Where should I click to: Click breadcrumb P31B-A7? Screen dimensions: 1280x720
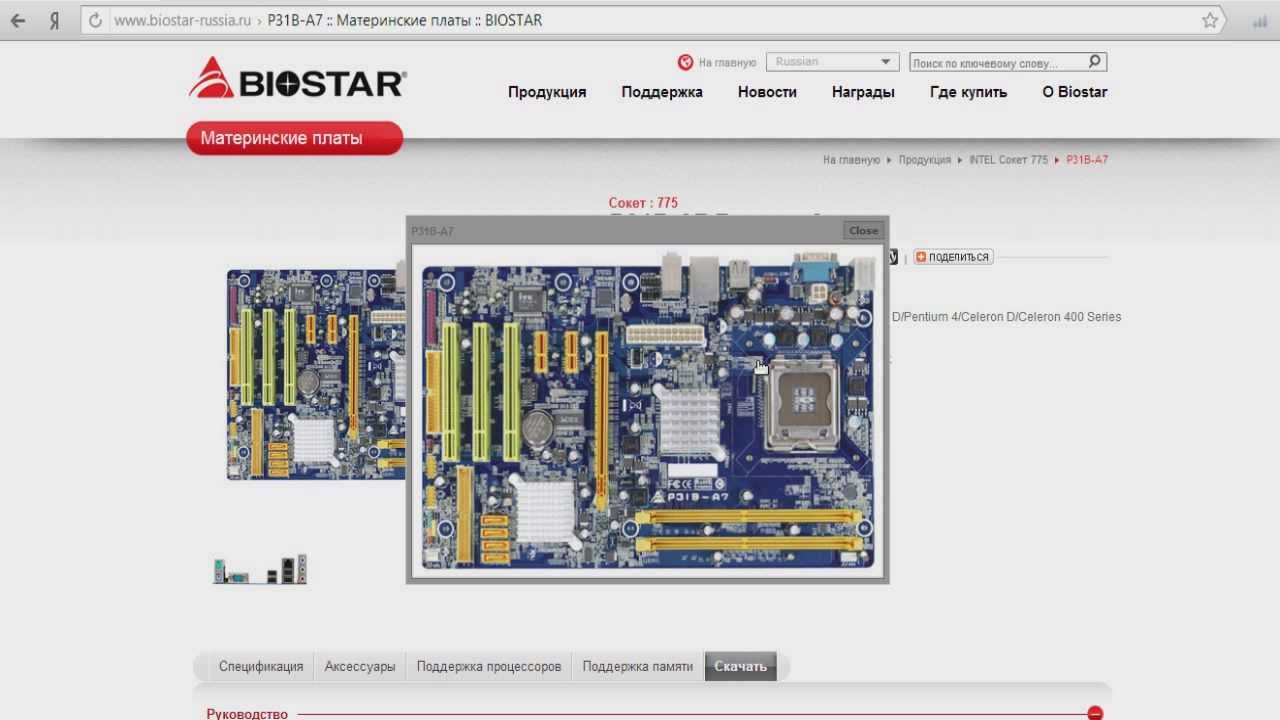[x=1087, y=160]
